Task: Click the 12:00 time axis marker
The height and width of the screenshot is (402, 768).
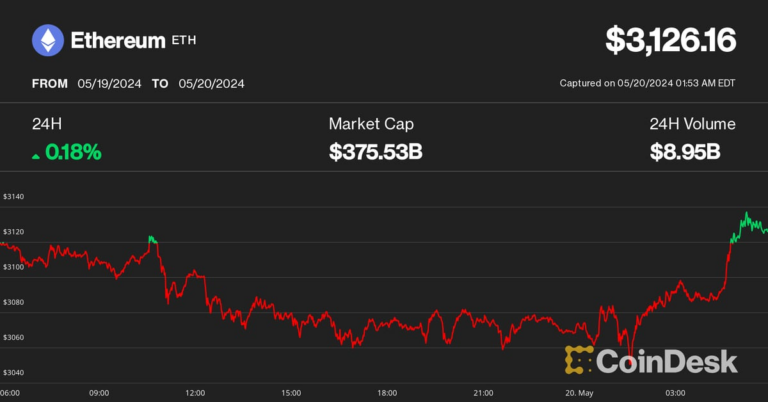Action: (195, 392)
